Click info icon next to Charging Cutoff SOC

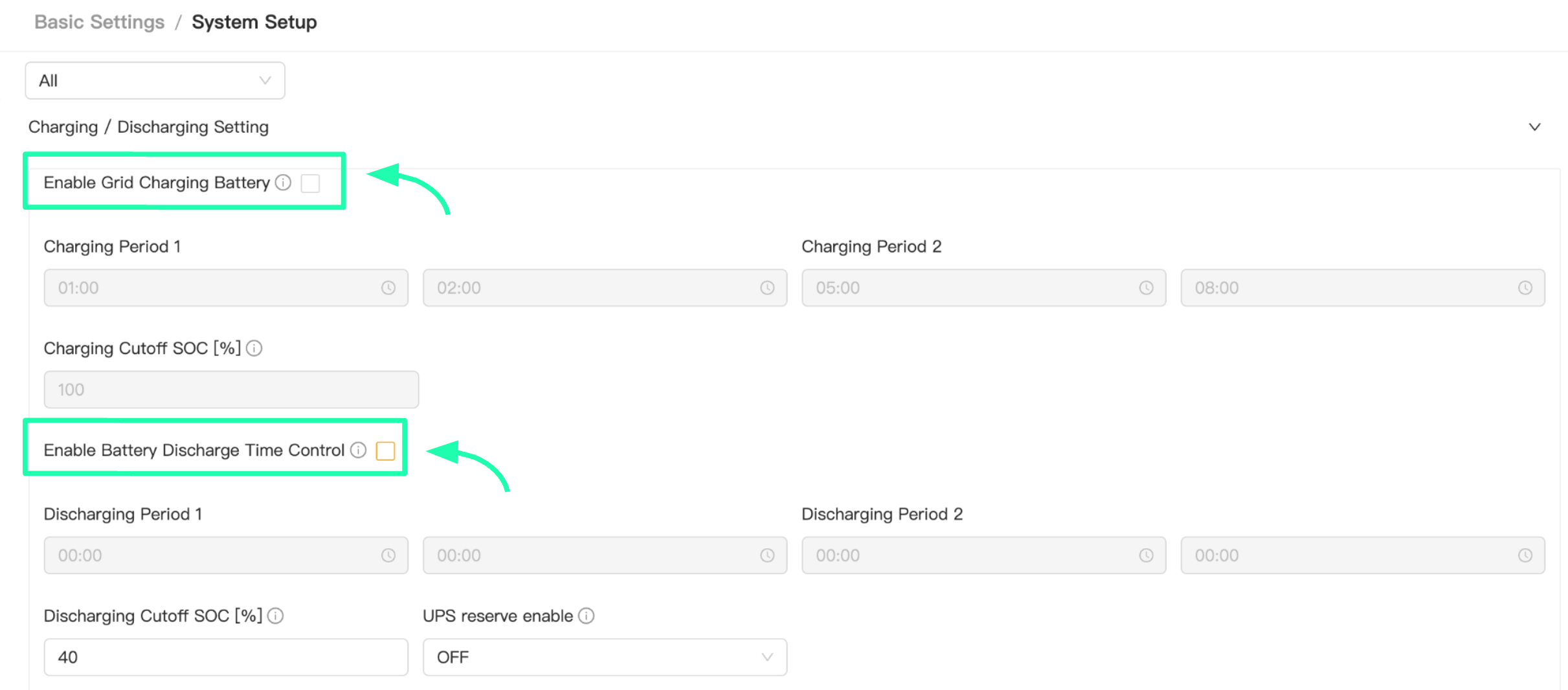pyautogui.click(x=254, y=348)
